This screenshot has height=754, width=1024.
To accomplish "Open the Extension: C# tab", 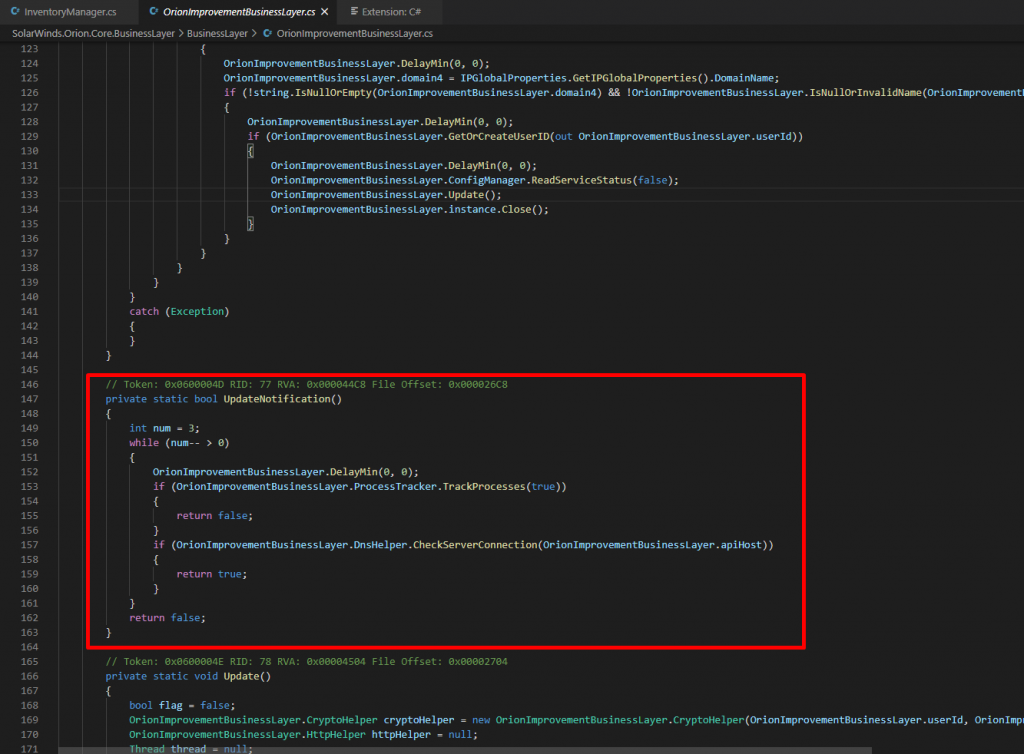I will [x=391, y=12].
